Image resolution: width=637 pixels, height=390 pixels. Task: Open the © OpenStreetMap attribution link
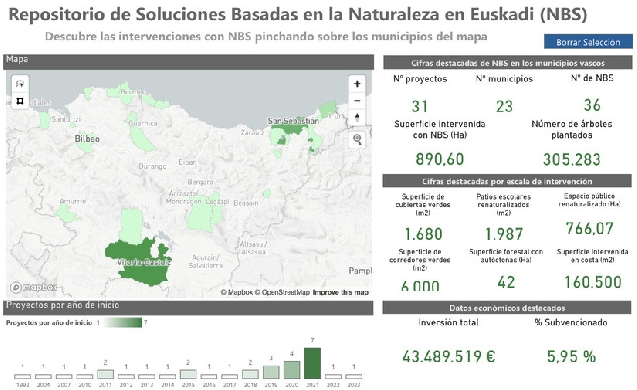(282, 292)
